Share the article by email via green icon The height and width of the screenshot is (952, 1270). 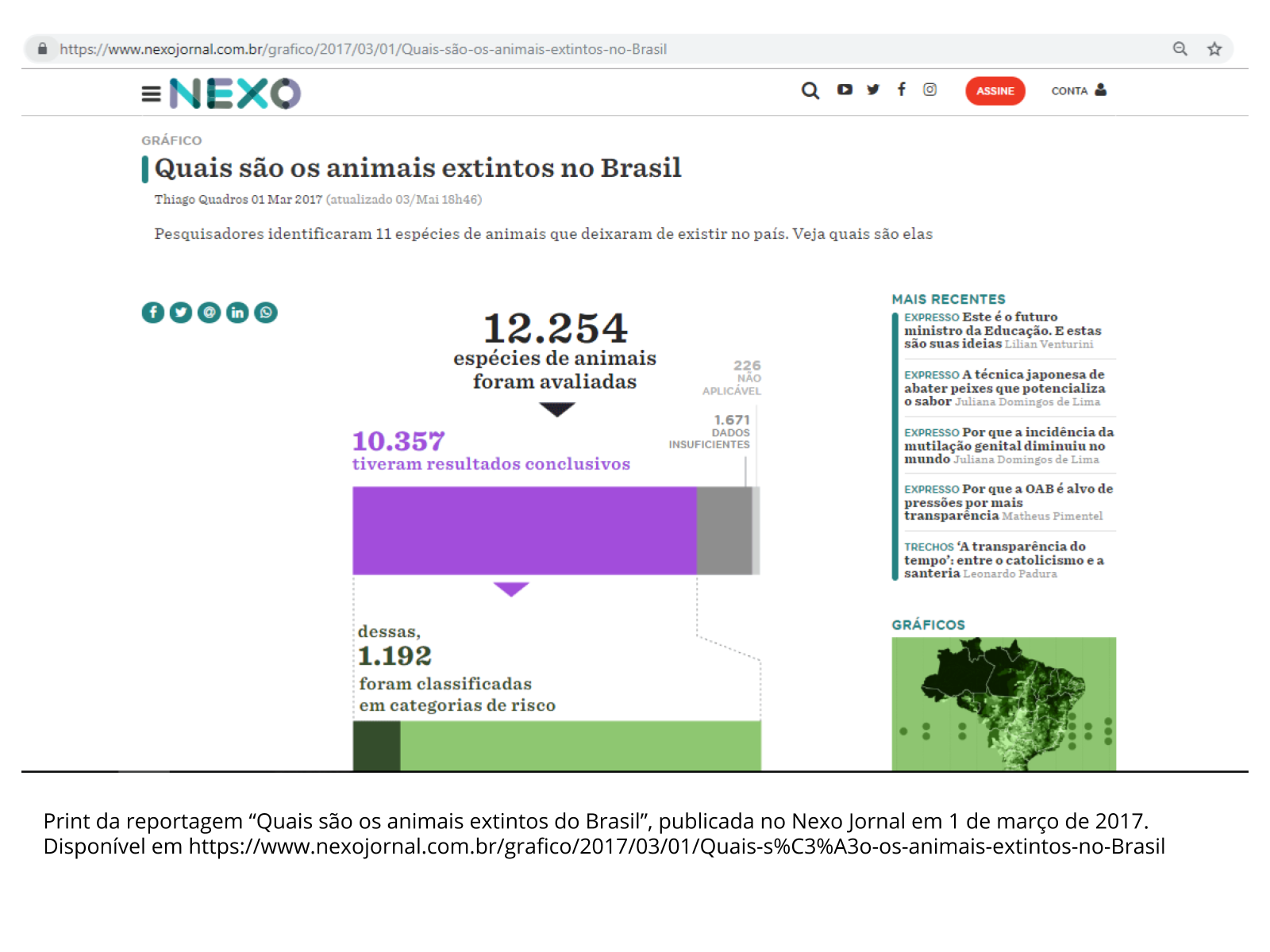(210, 313)
